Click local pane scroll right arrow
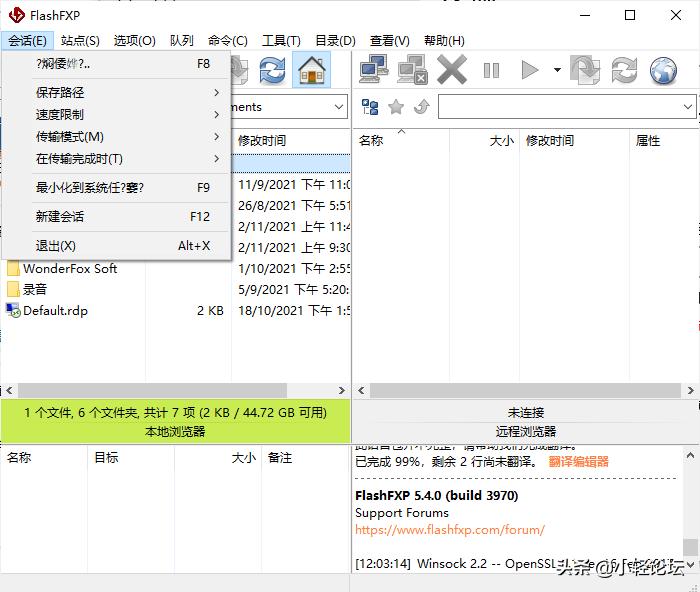Viewport: 700px width, 592px height. (x=342, y=391)
